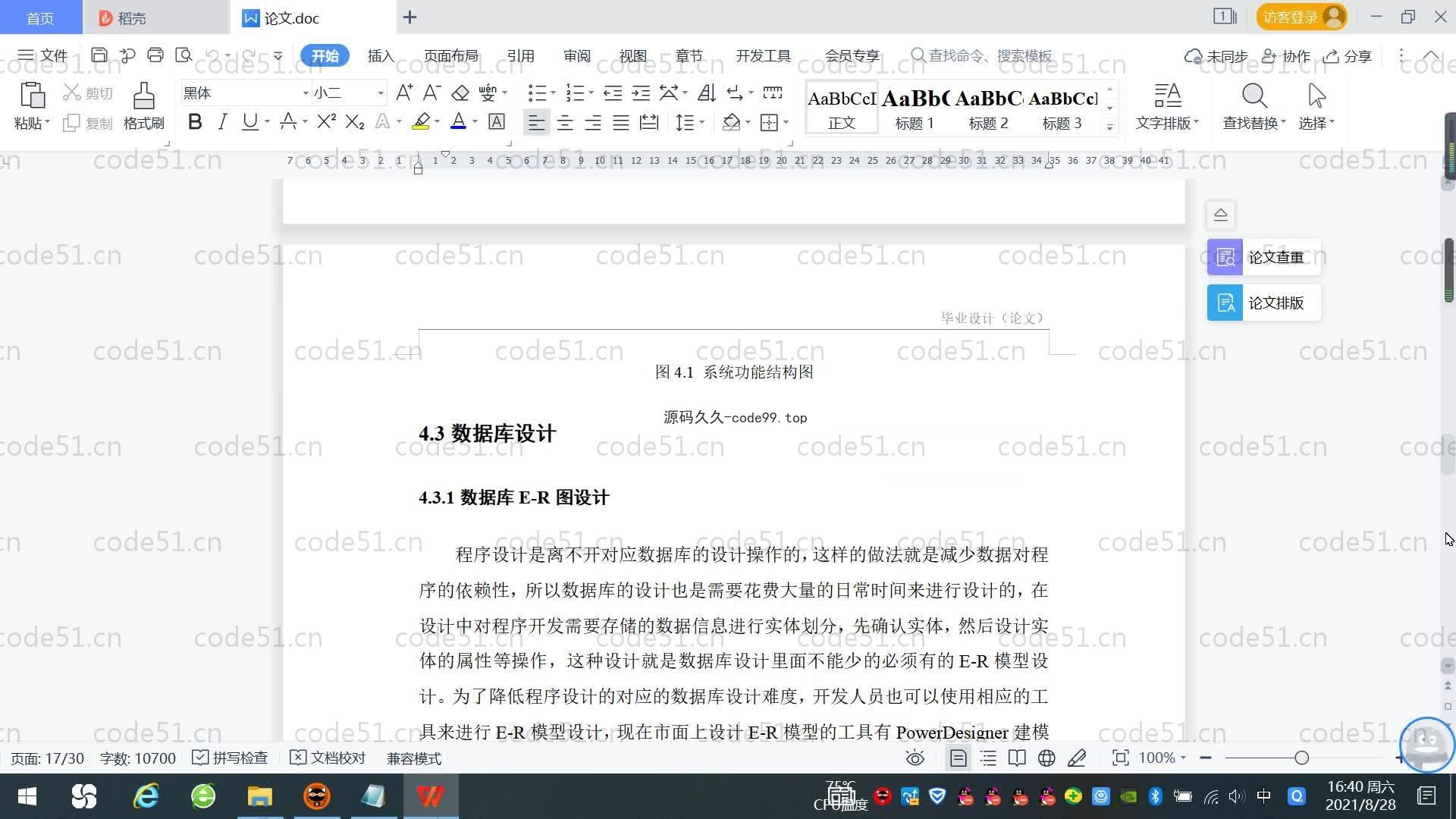Toggle center alignment
Screen dimensions: 1456x819
tap(565, 121)
